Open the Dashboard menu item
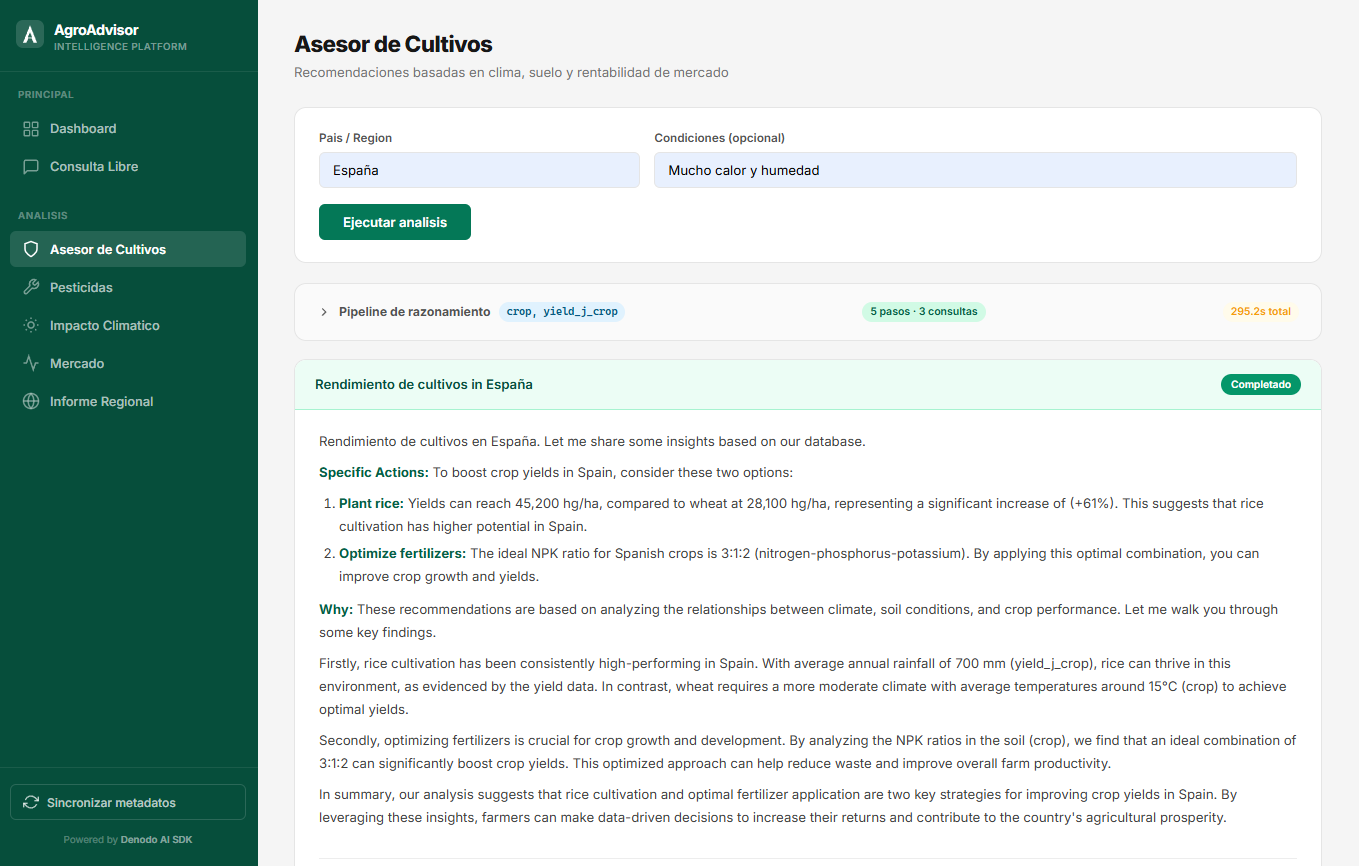 (128, 129)
